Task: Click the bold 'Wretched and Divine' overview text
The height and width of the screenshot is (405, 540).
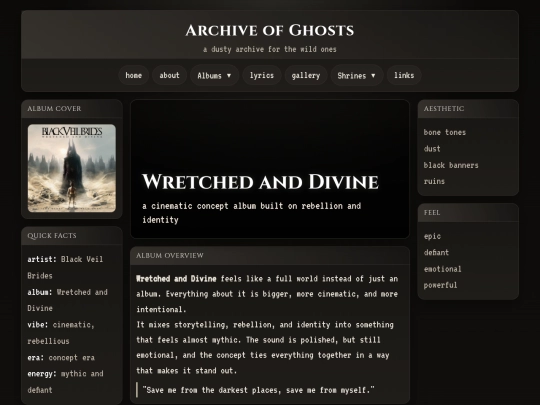Action: tap(176, 279)
